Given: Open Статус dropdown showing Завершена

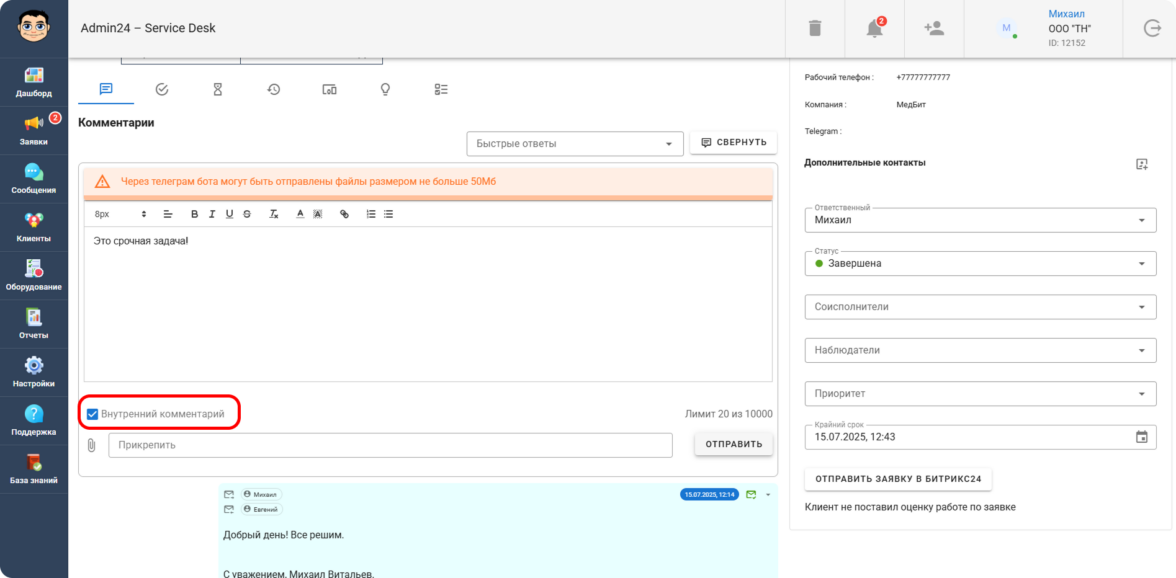Looking at the screenshot, I should click(x=980, y=263).
